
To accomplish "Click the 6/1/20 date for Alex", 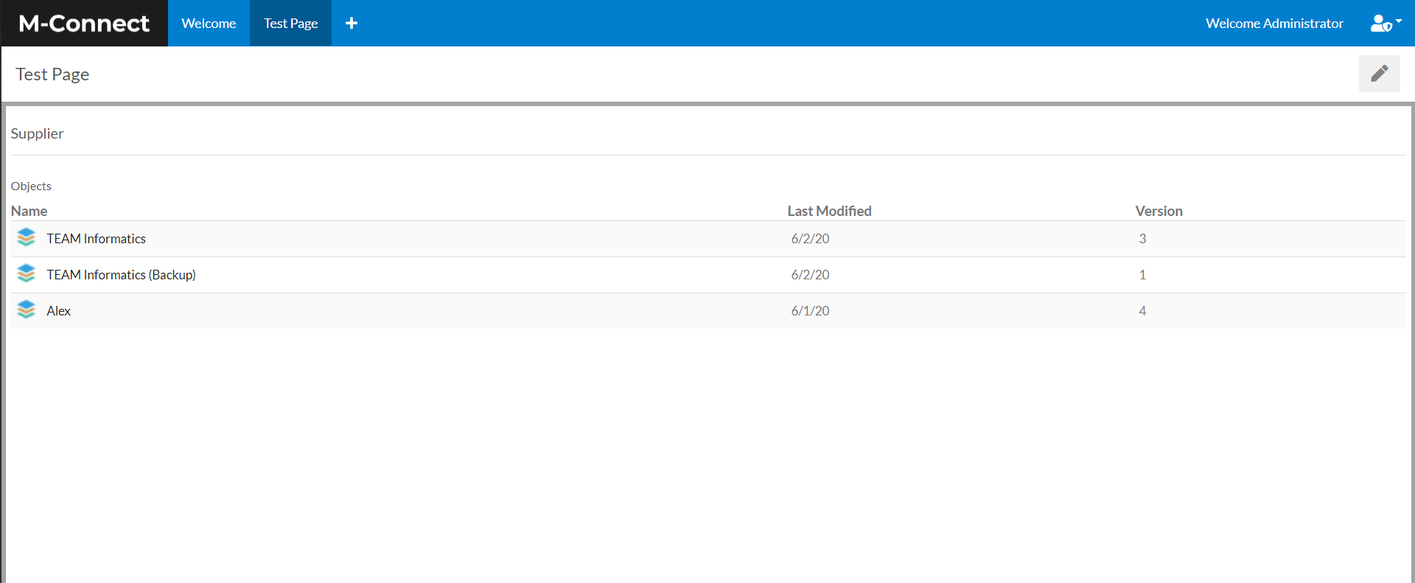I will [809, 311].
